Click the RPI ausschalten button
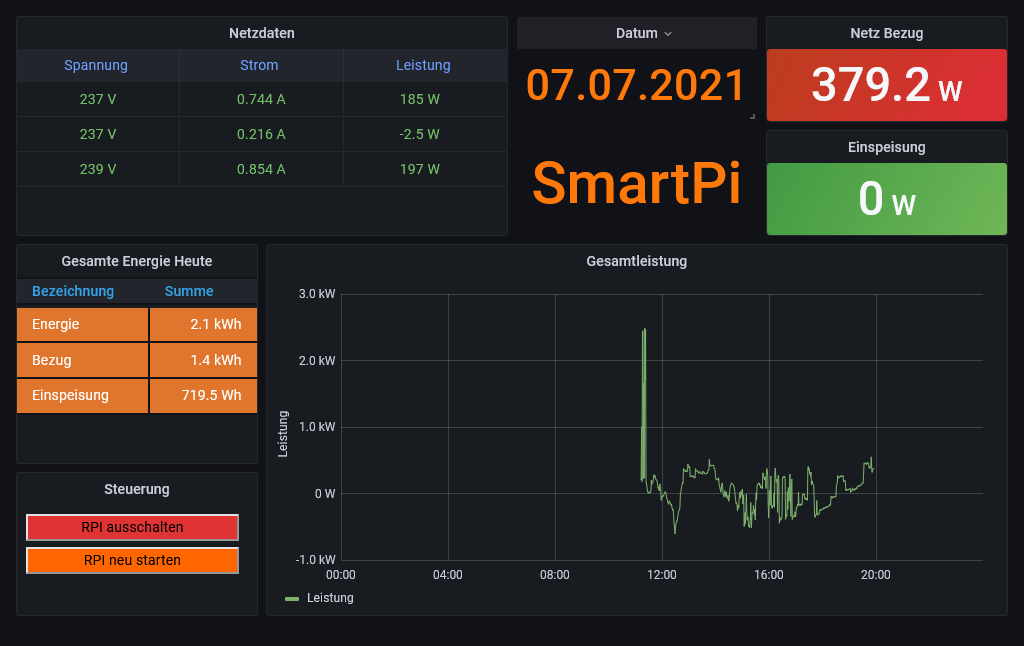Screen dimensions: 1024x646 [132, 527]
